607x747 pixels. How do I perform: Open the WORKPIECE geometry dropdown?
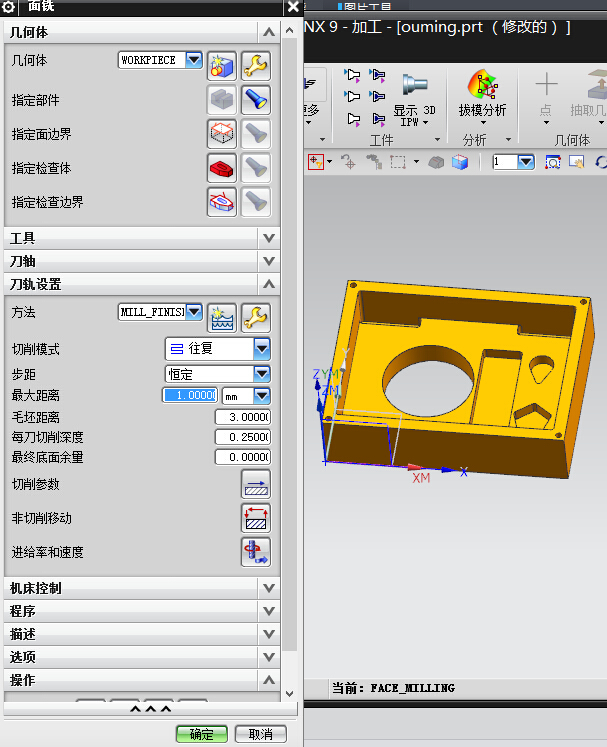pyautogui.click(x=194, y=60)
